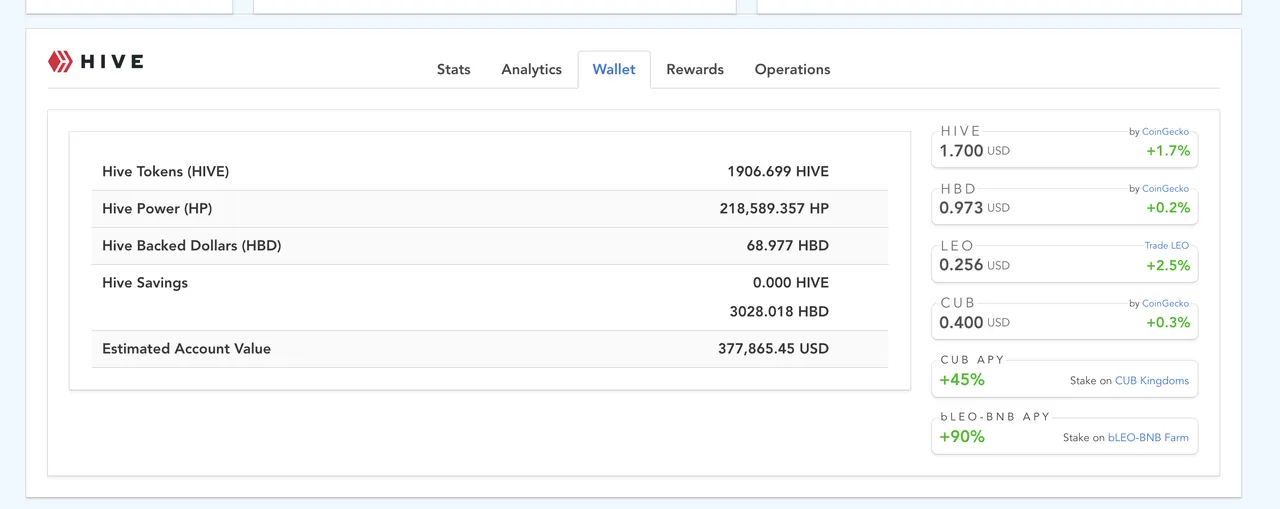Click the 68.977 HBD balance
The height and width of the screenshot is (509, 1280).
click(x=788, y=245)
